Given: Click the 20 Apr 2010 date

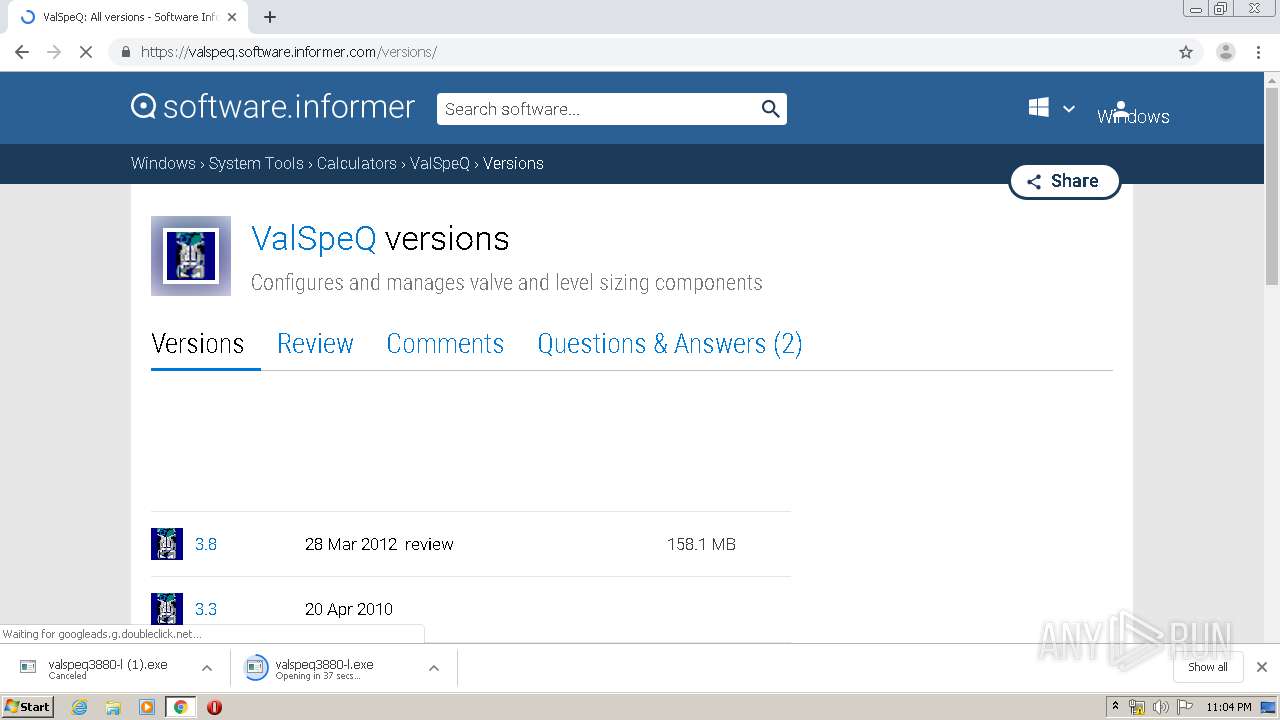Looking at the screenshot, I should click(349, 609).
